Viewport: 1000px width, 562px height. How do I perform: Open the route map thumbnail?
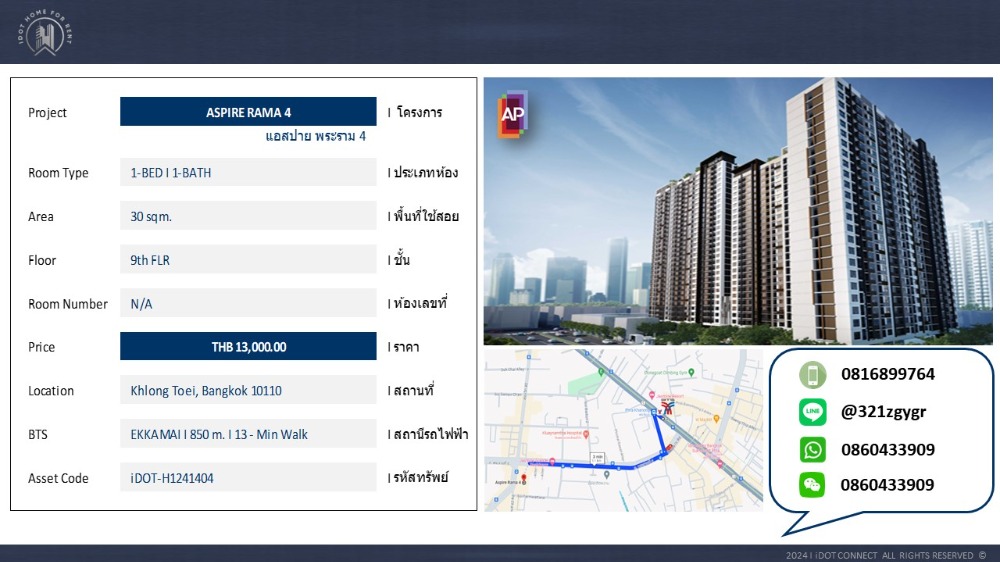[623, 429]
